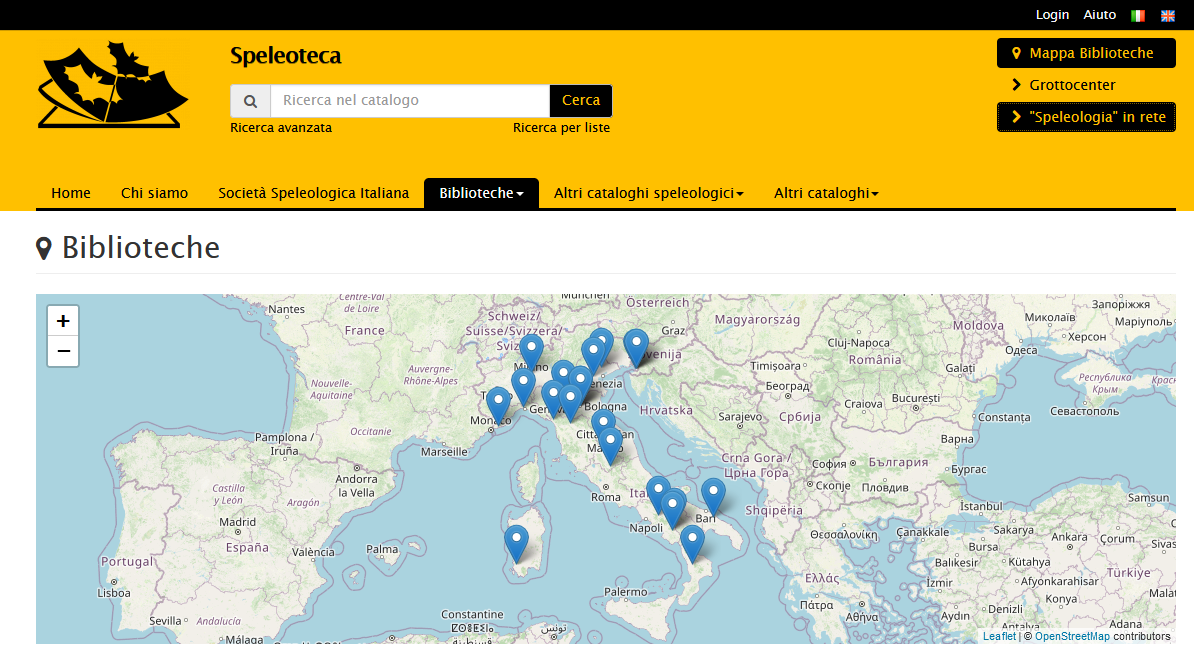Expand the Biblioteche dropdown menu
Image resolution: width=1194 pixels, height=649 pixels.
pos(481,193)
